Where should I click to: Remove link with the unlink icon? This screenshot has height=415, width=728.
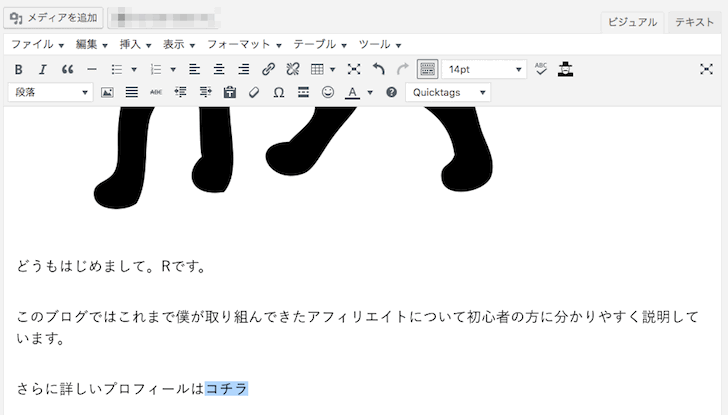coord(293,69)
